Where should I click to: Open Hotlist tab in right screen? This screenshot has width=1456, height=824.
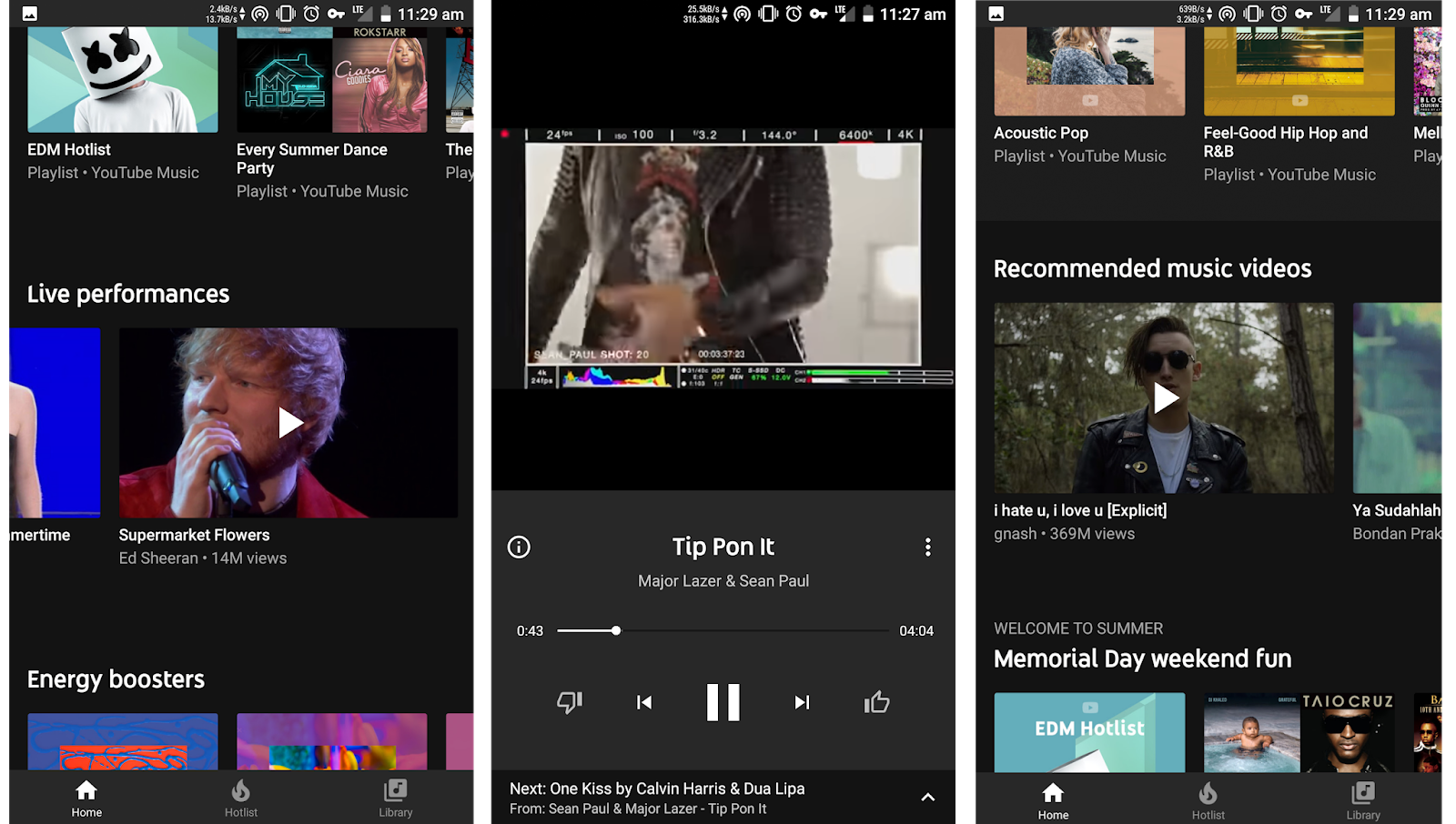1208,800
